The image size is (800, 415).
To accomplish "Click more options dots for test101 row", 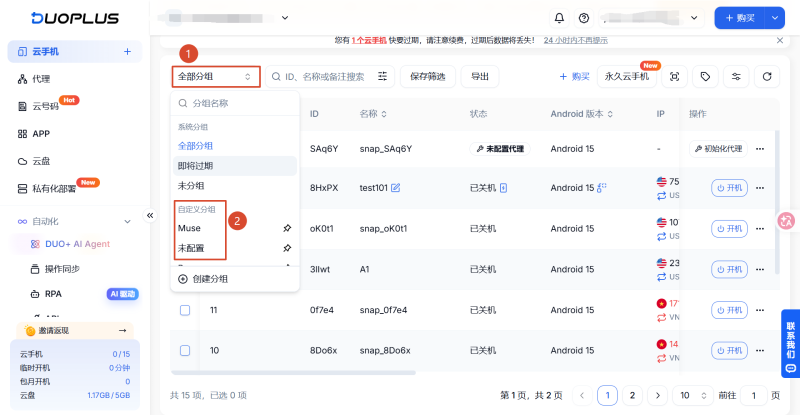I will 760,188.
